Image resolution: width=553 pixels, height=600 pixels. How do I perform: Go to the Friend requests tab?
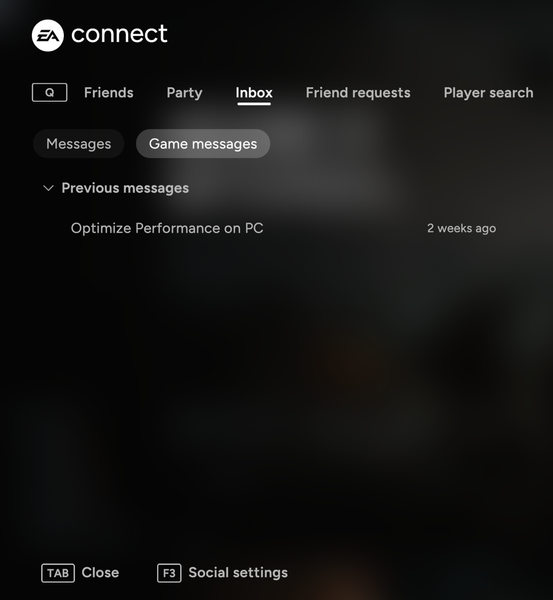click(x=358, y=93)
